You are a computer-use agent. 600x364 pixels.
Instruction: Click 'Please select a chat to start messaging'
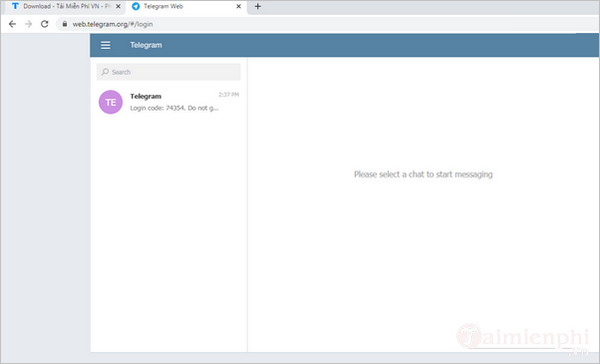click(x=423, y=175)
